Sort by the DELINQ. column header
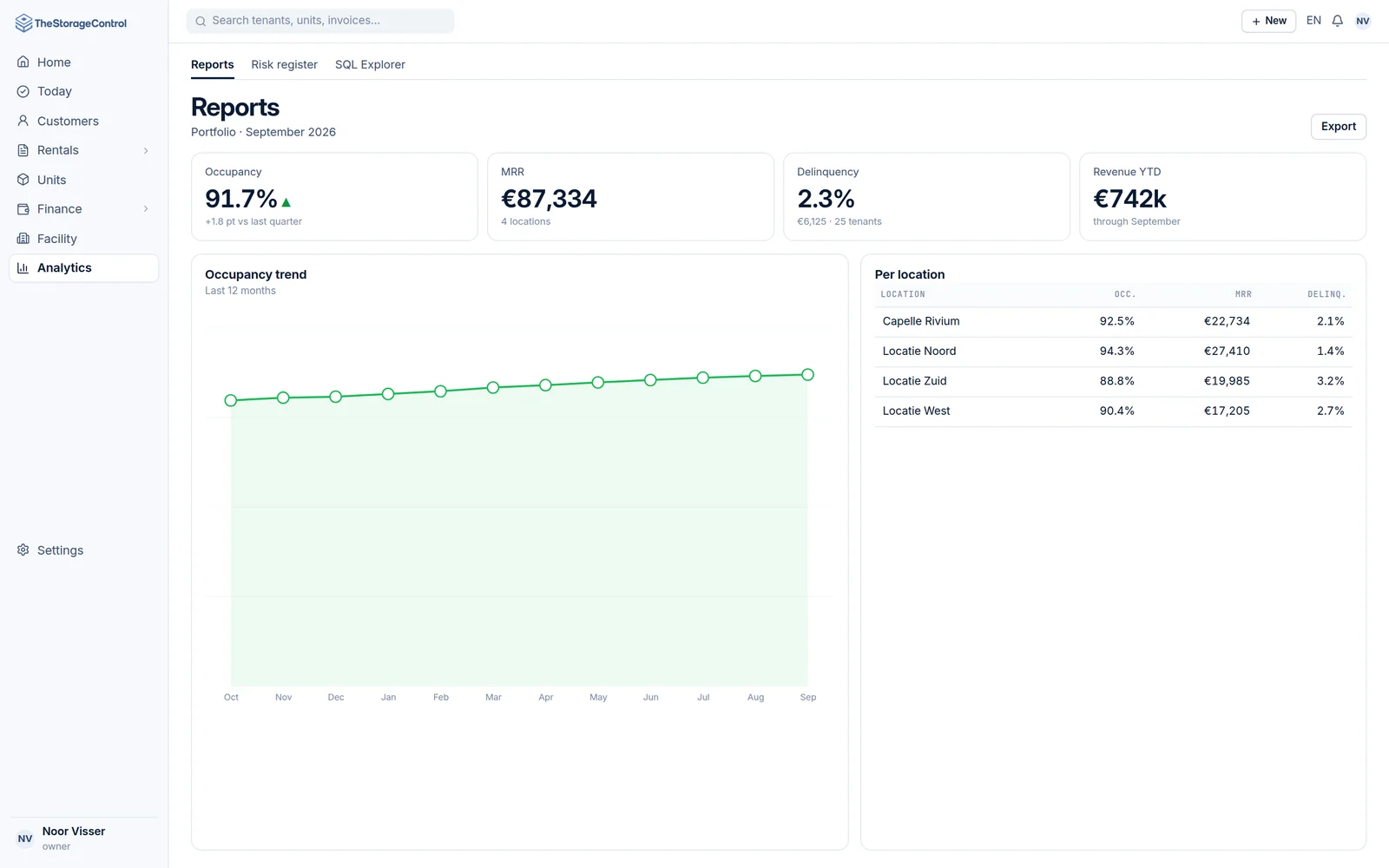The image size is (1389, 868). (x=1326, y=294)
